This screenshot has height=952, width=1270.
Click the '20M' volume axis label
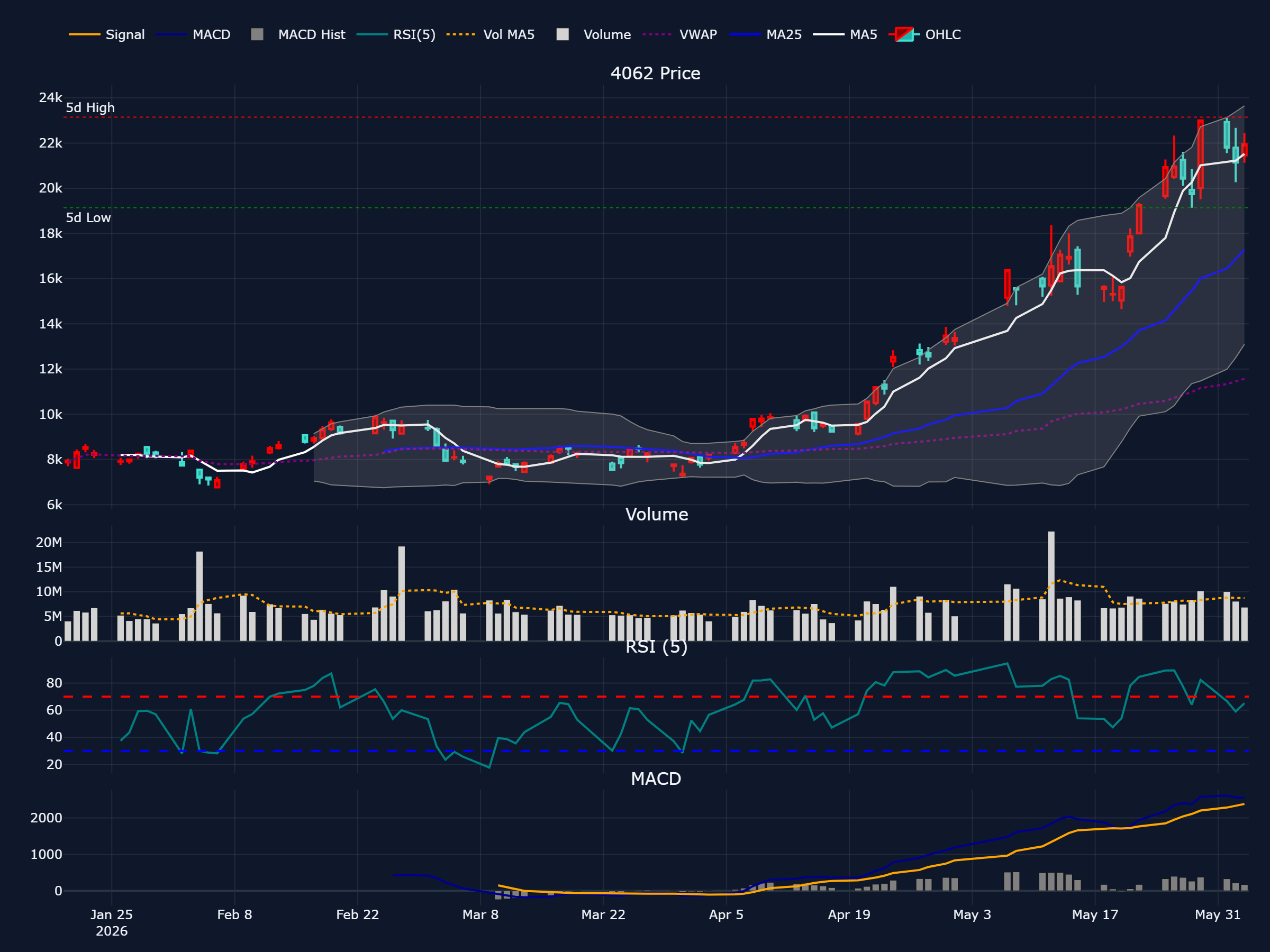pos(49,542)
